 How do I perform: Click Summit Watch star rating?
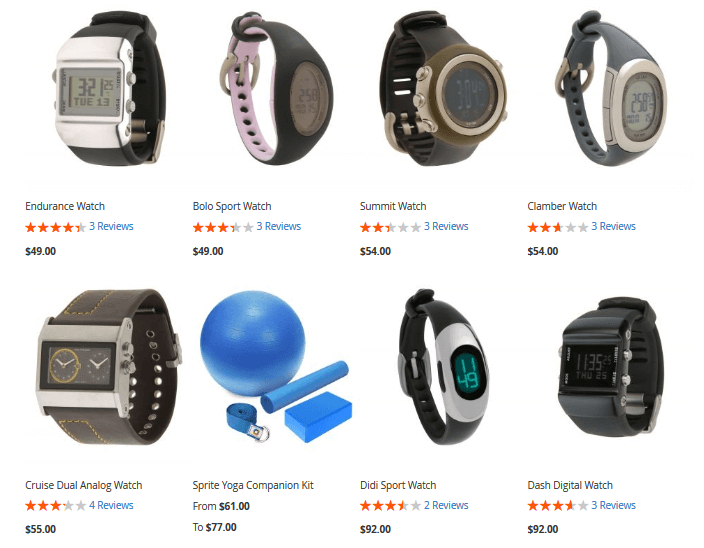(x=391, y=228)
